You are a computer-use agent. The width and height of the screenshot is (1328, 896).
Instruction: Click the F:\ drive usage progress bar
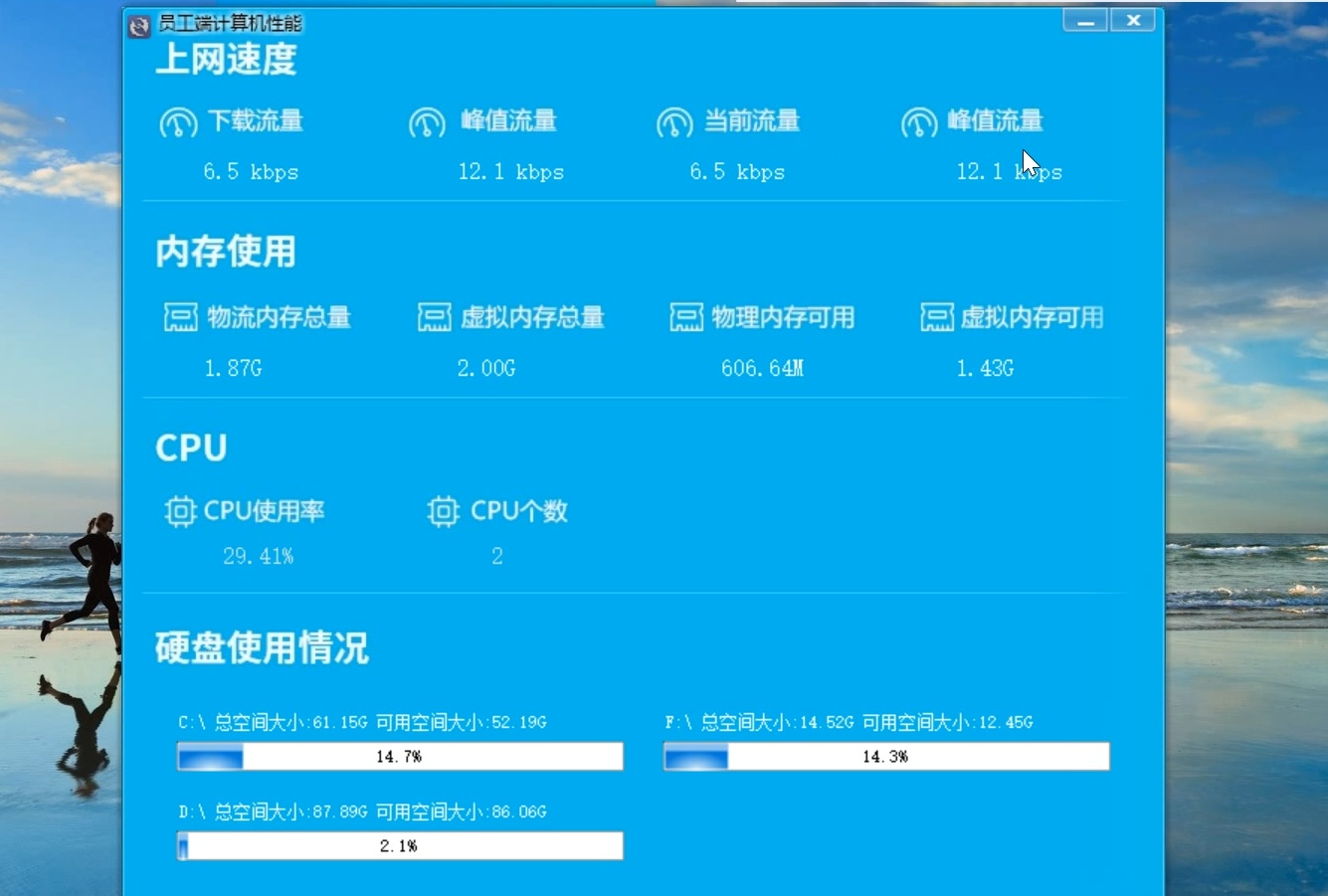pyautogui.click(x=886, y=756)
